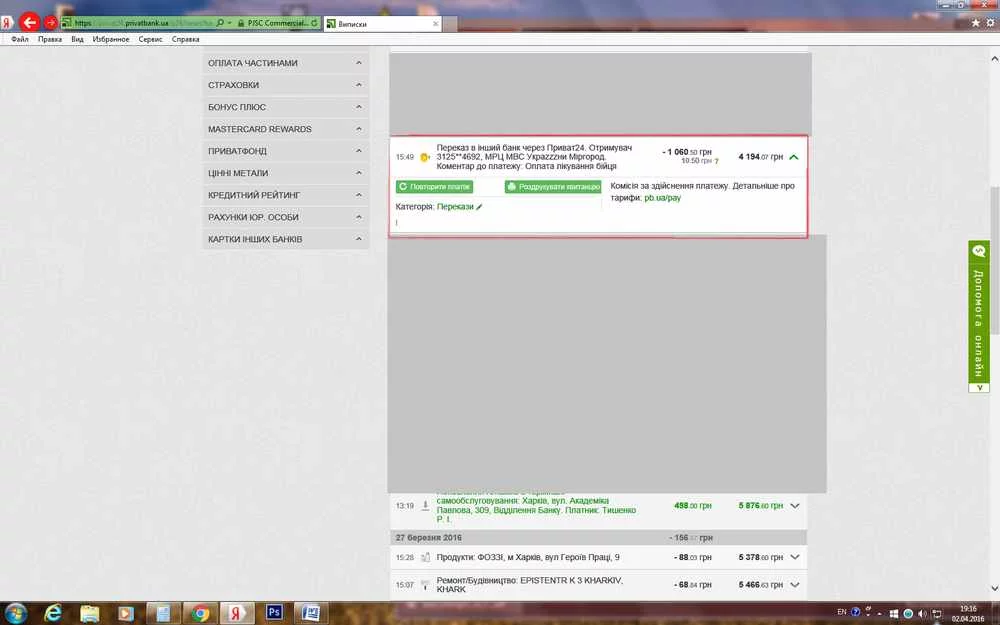Open browser favorites star

tap(976, 22)
